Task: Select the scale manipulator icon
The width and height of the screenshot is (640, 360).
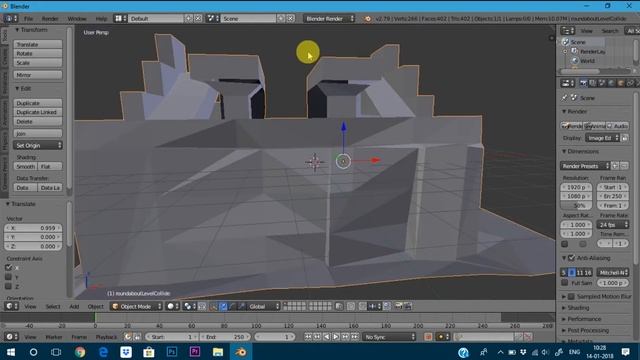Action: 242,306
